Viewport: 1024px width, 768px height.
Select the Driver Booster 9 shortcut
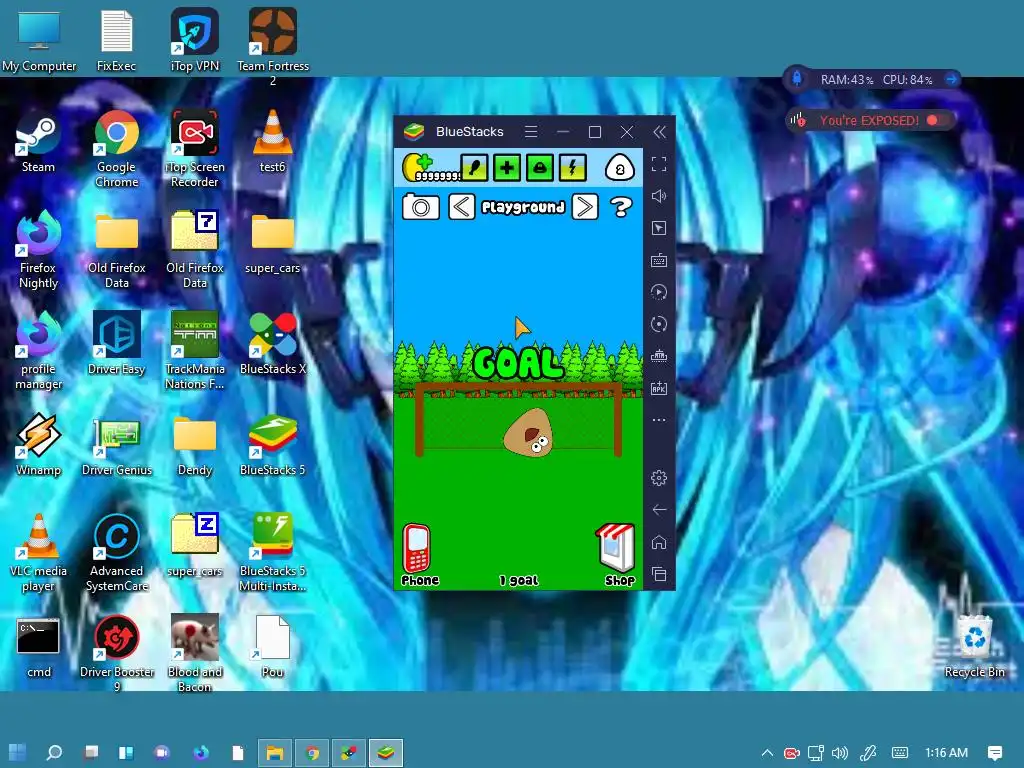click(x=116, y=653)
